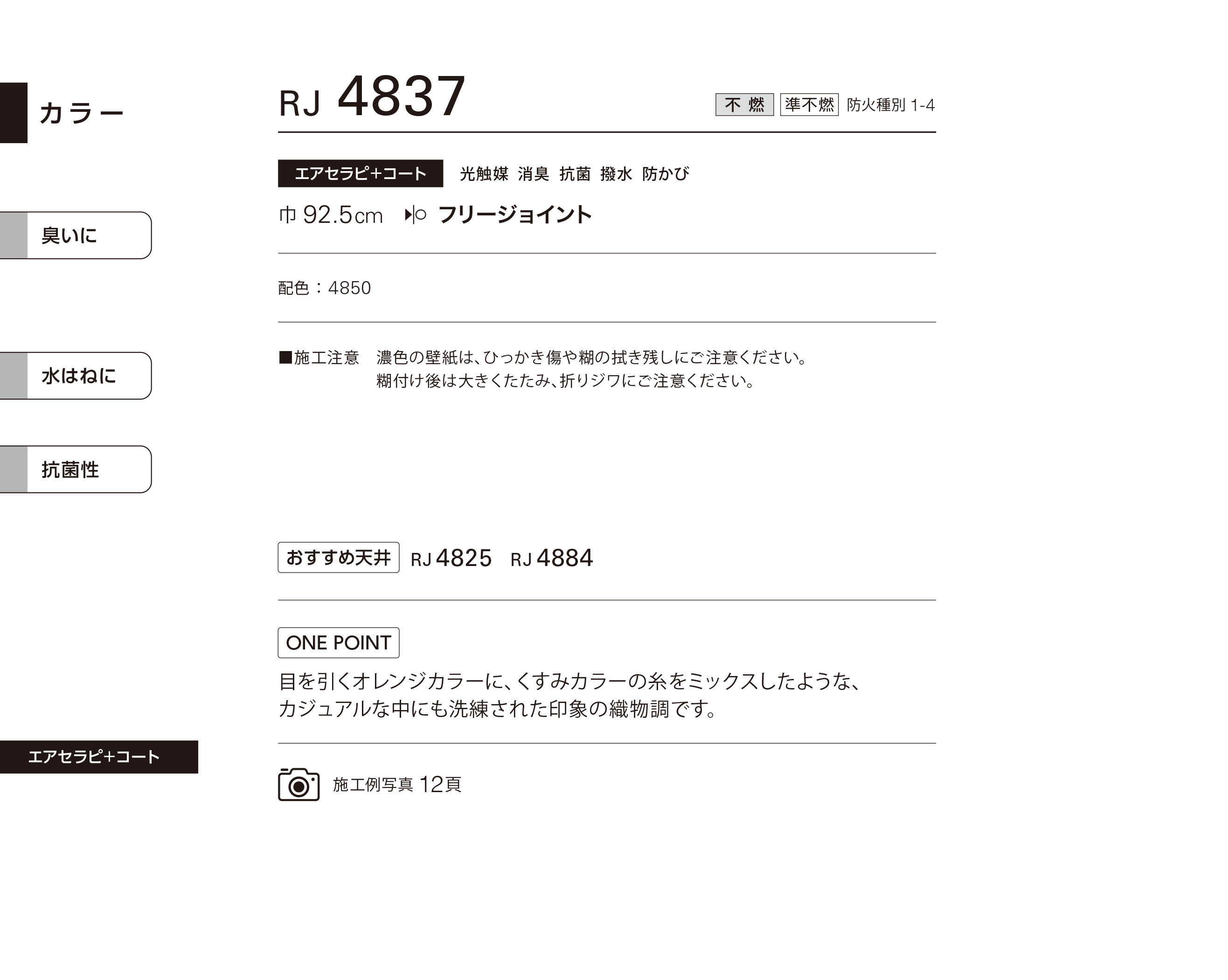
Task: Open the 抗菌性 side tab
Action: [x=76, y=469]
